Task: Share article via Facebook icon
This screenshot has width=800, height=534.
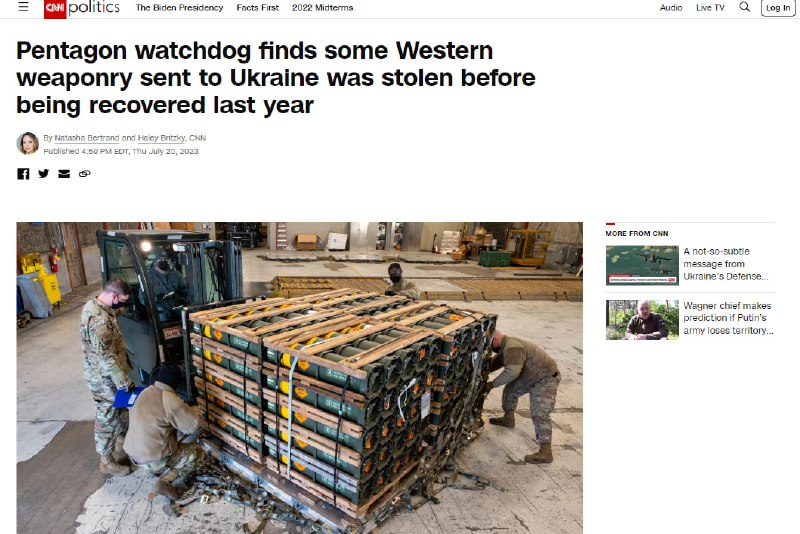Action: pos(23,174)
